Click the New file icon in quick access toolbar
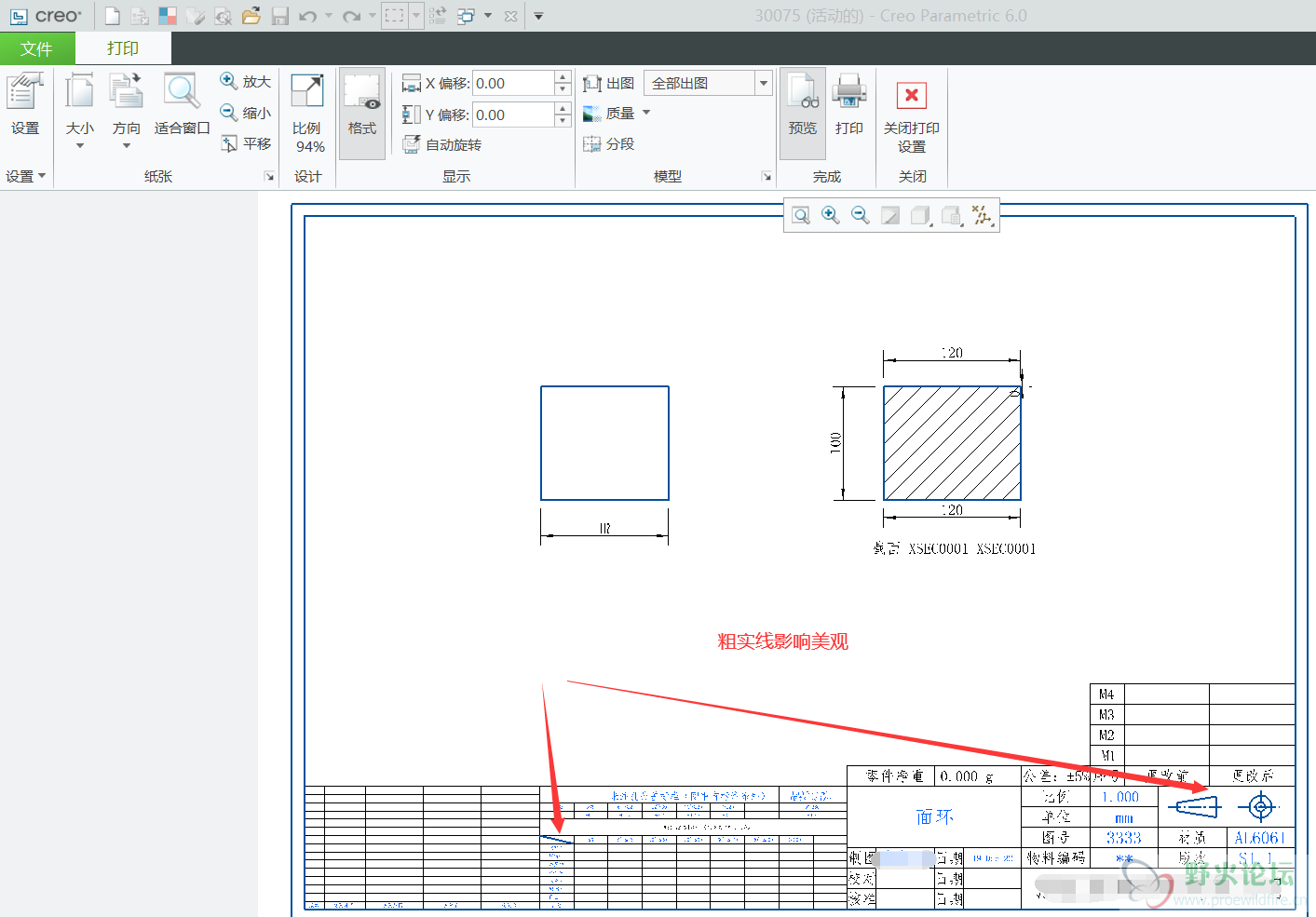 [x=112, y=16]
